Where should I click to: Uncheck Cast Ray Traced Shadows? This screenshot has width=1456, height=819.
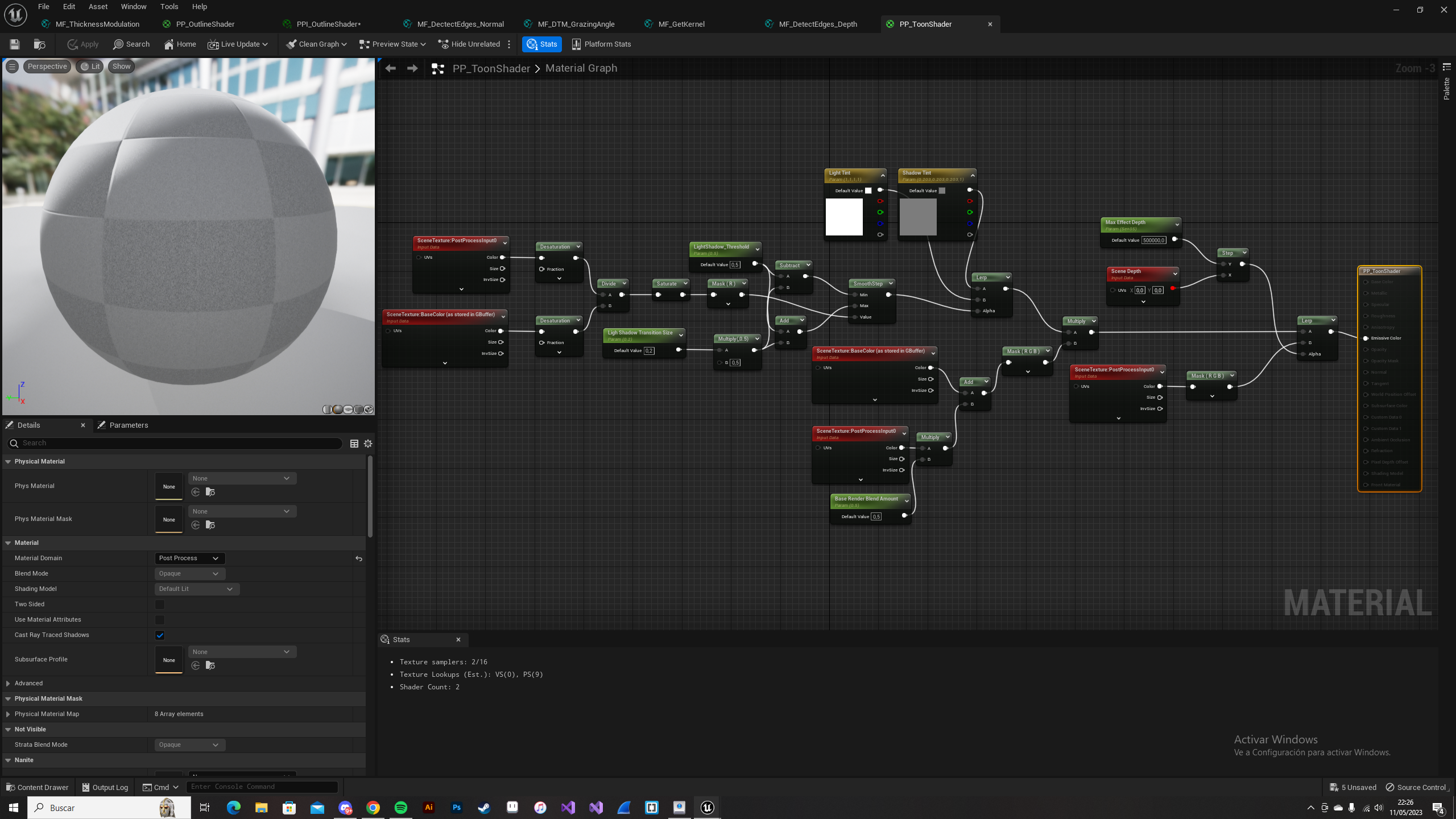(x=160, y=635)
